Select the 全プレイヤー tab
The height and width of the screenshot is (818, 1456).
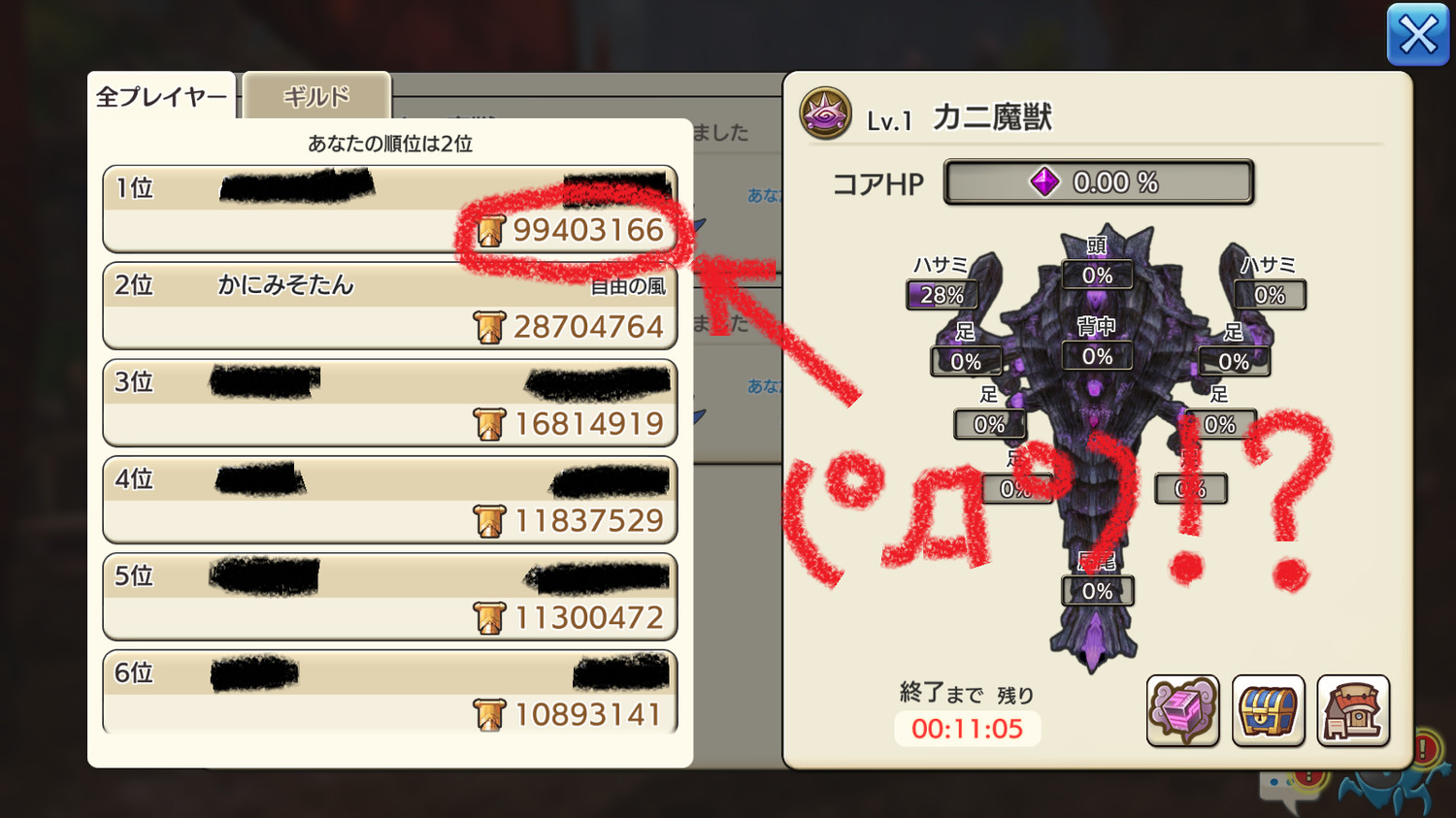click(161, 96)
